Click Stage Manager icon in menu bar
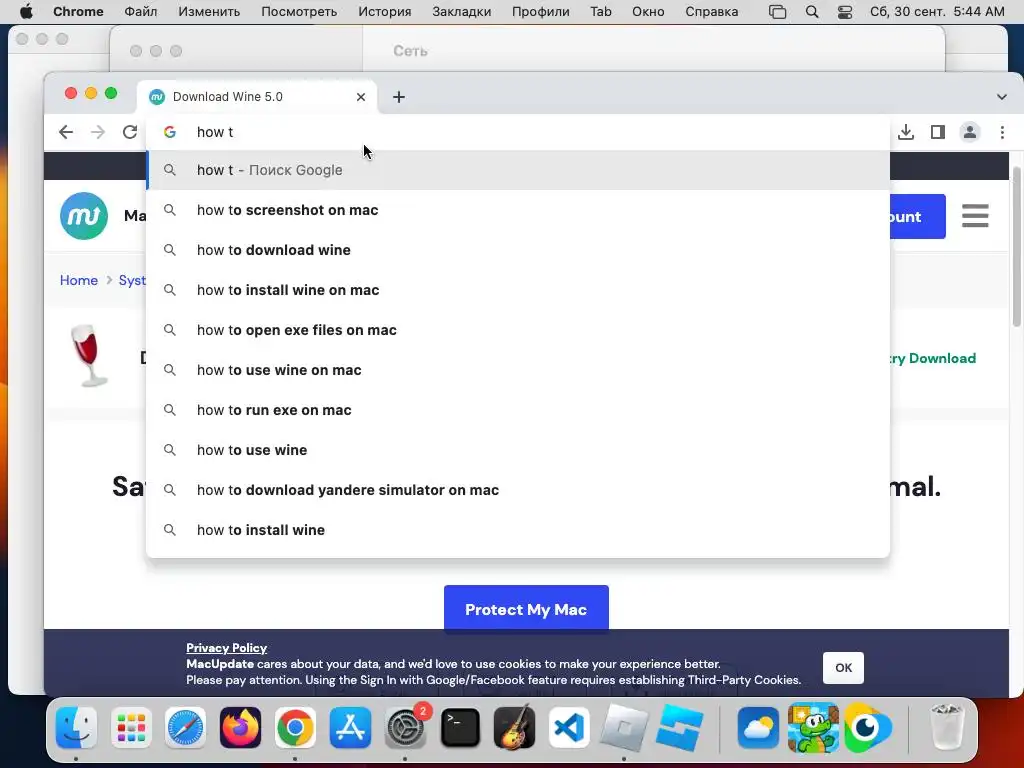This screenshot has height=768, width=1024. point(777,12)
